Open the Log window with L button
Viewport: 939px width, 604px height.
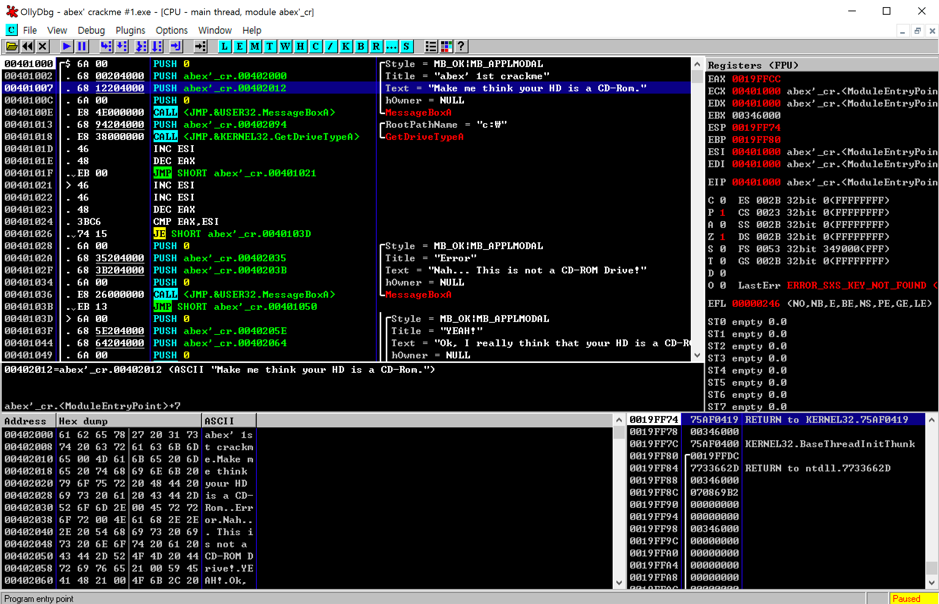click(225, 46)
